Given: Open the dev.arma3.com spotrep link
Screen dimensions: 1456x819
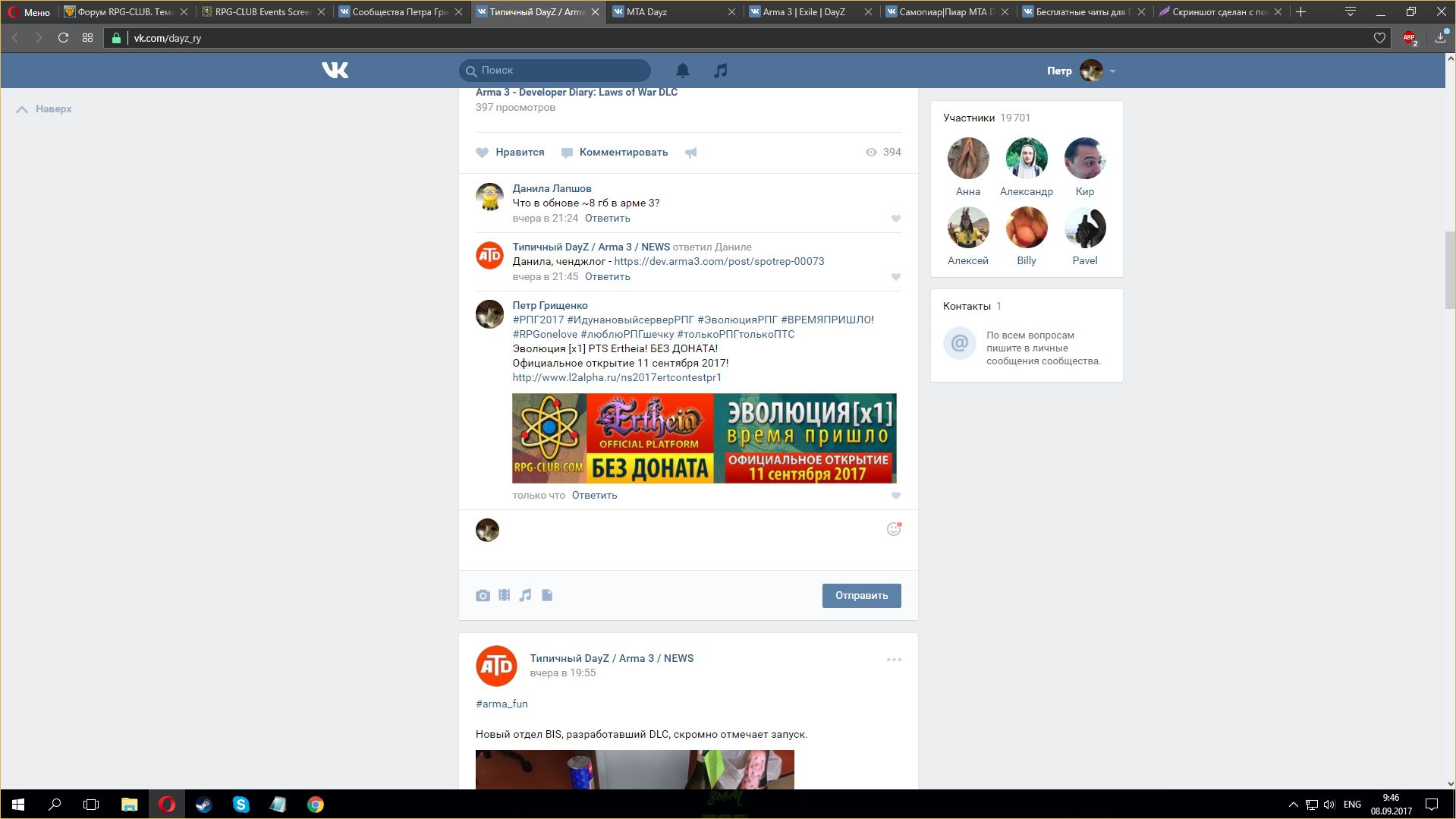Looking at the screenshot, I should (719, 262).
